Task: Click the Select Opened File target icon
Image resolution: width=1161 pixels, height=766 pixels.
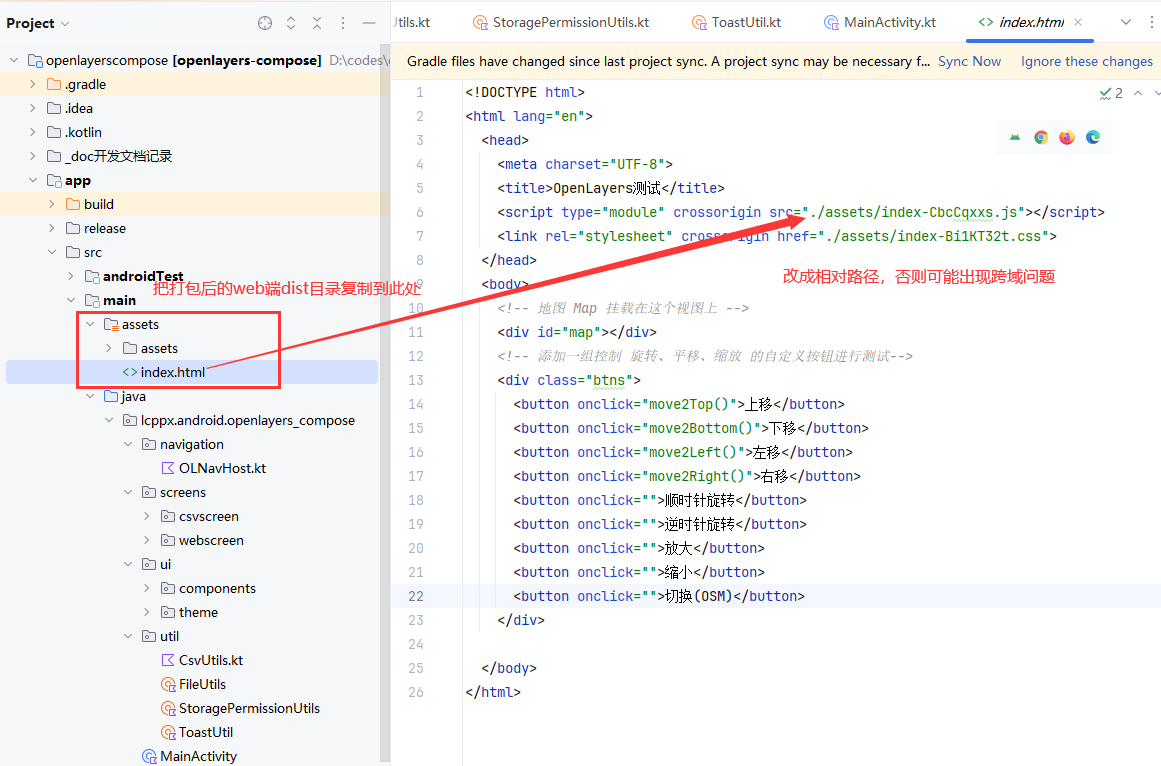Action: (x=264, y=23)
